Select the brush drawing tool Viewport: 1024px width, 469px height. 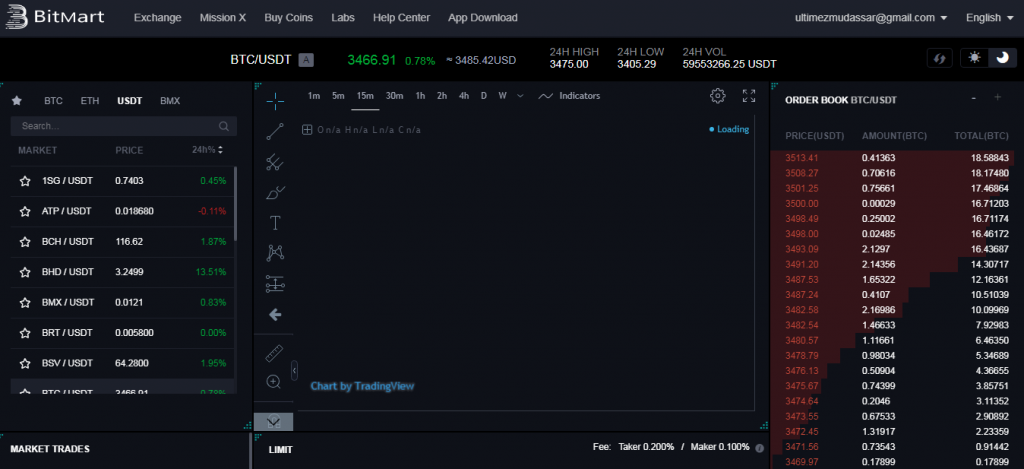tap(275, 193)
